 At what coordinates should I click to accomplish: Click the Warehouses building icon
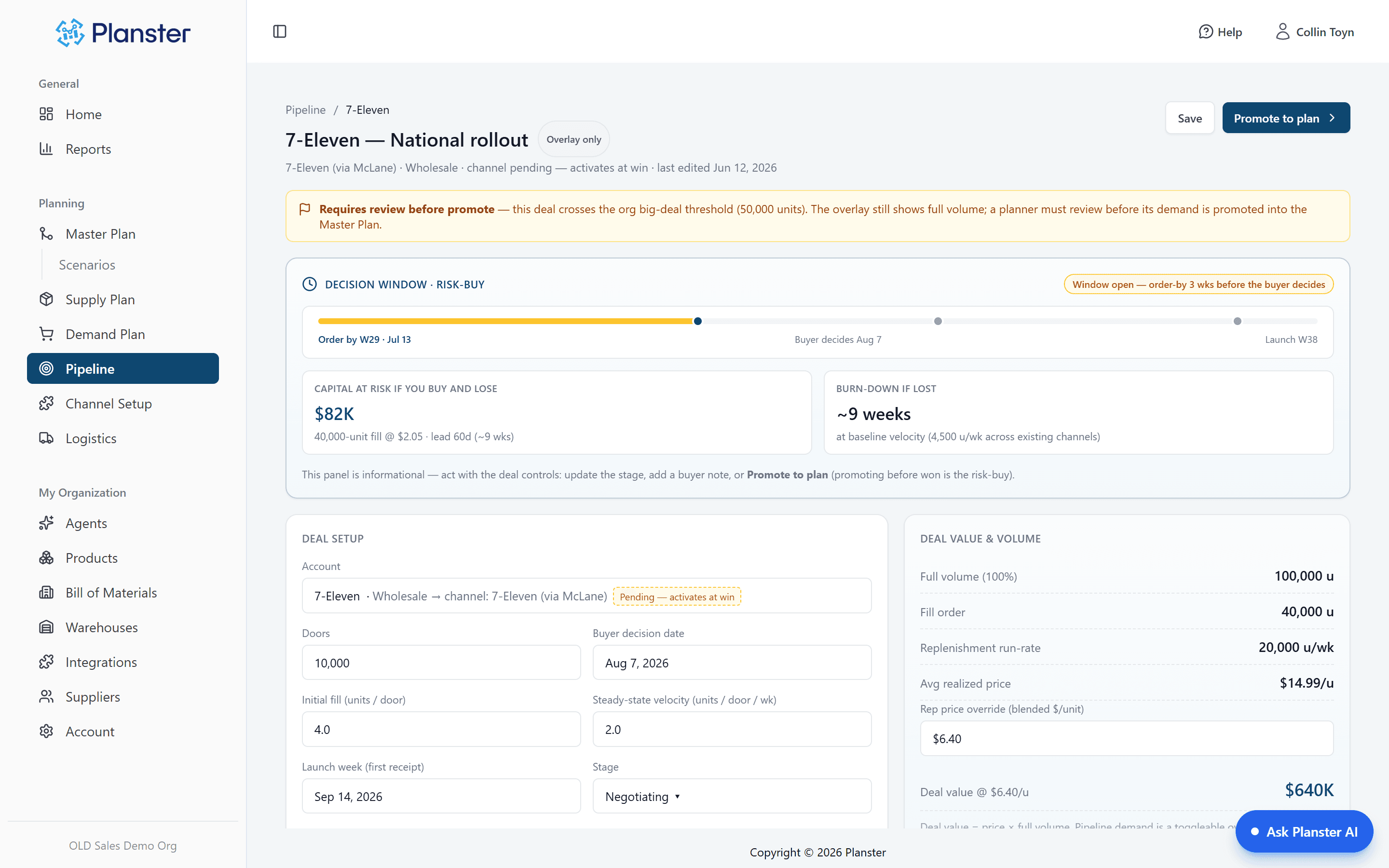[46, 627]
